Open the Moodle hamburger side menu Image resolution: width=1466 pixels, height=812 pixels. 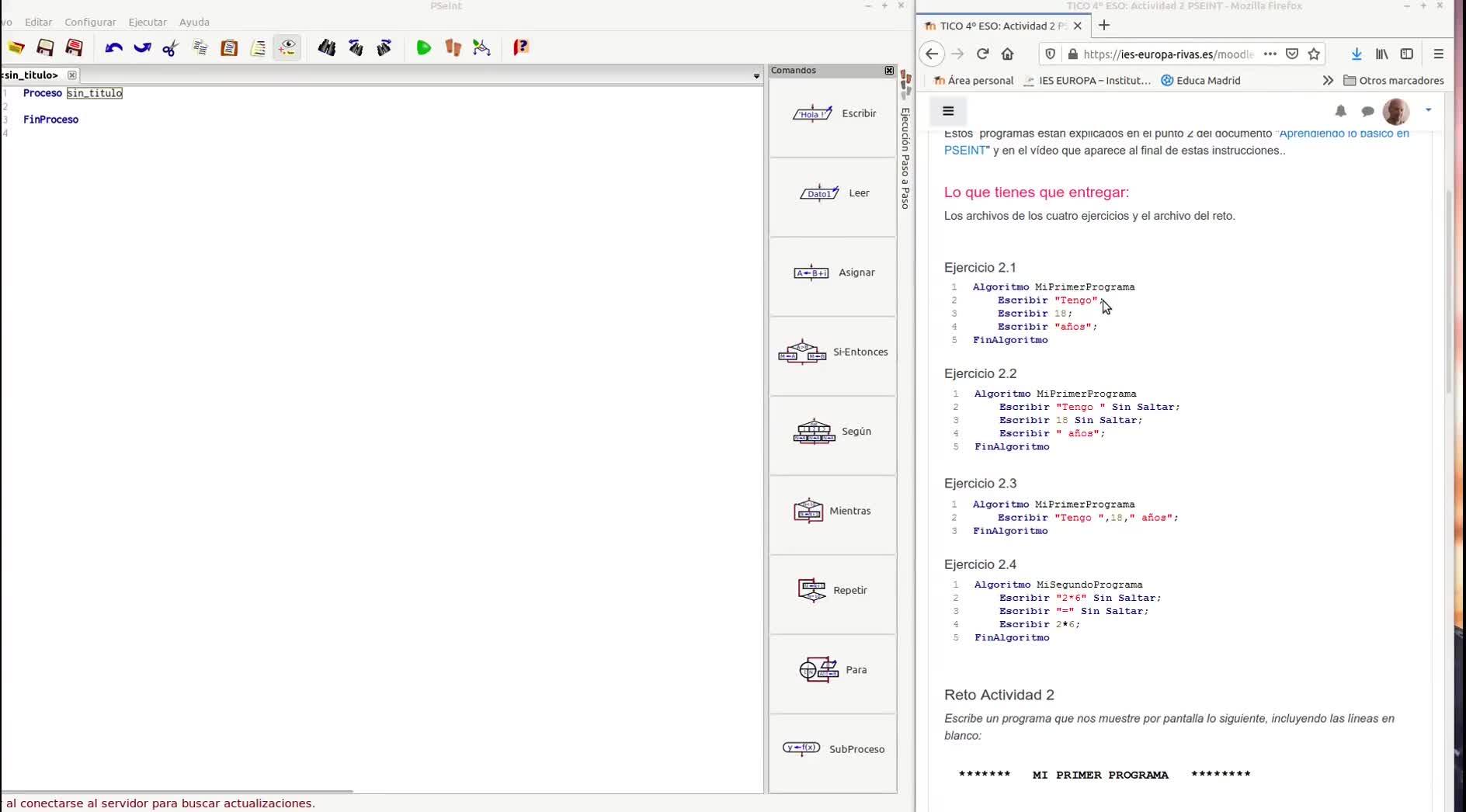[x=948, y=111]
